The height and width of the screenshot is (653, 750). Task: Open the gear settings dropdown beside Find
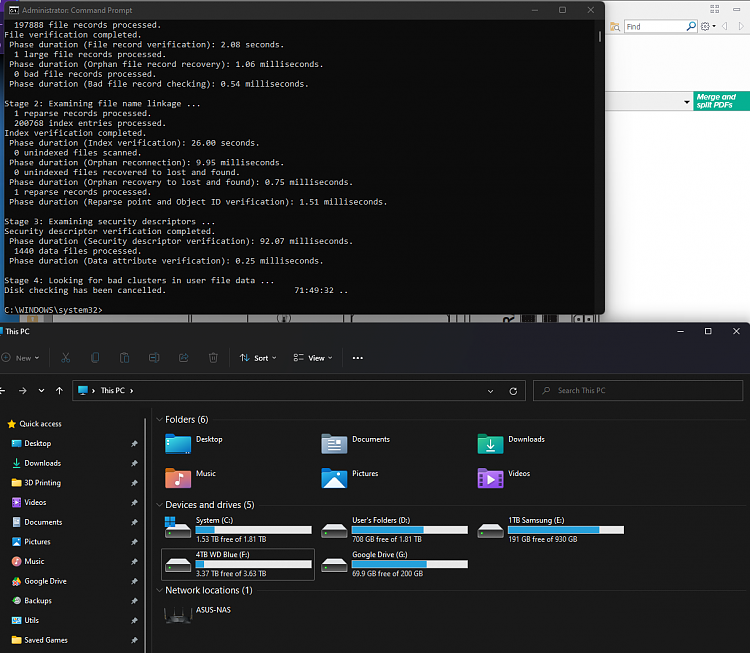click(x=708, y=26)
